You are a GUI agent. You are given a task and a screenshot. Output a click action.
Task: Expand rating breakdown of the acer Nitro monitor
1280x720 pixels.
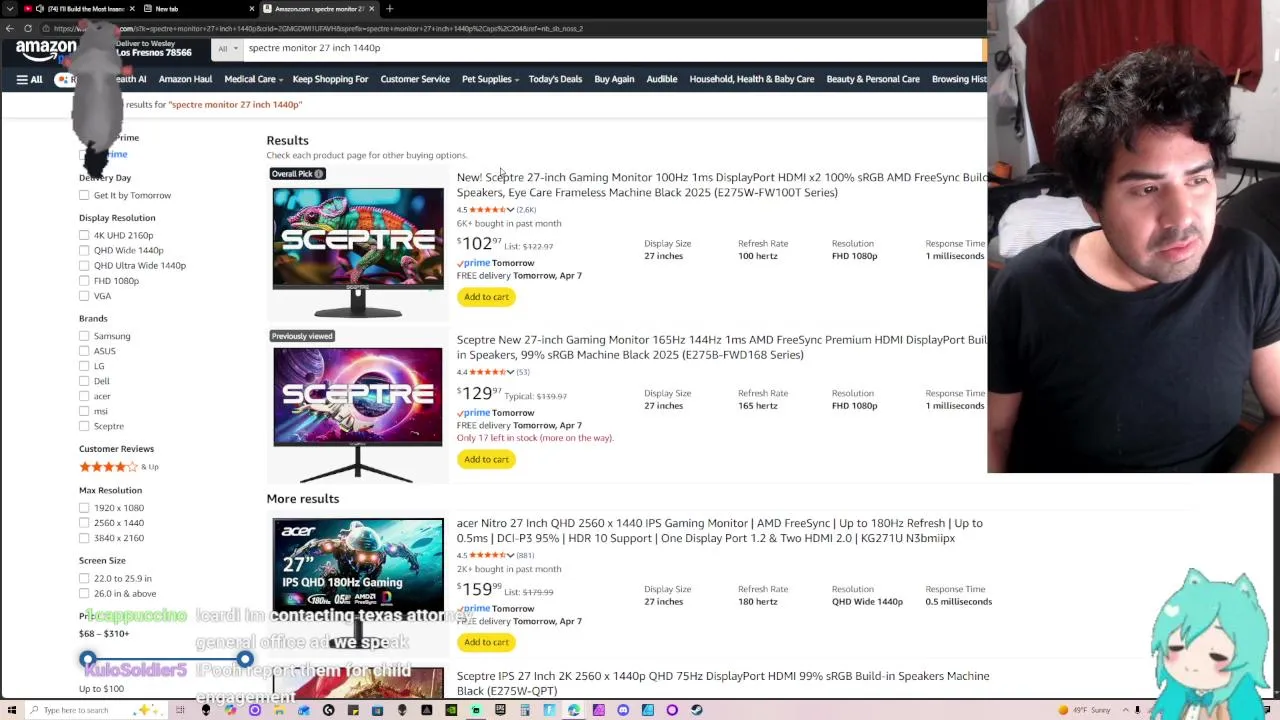coord(510,555)
